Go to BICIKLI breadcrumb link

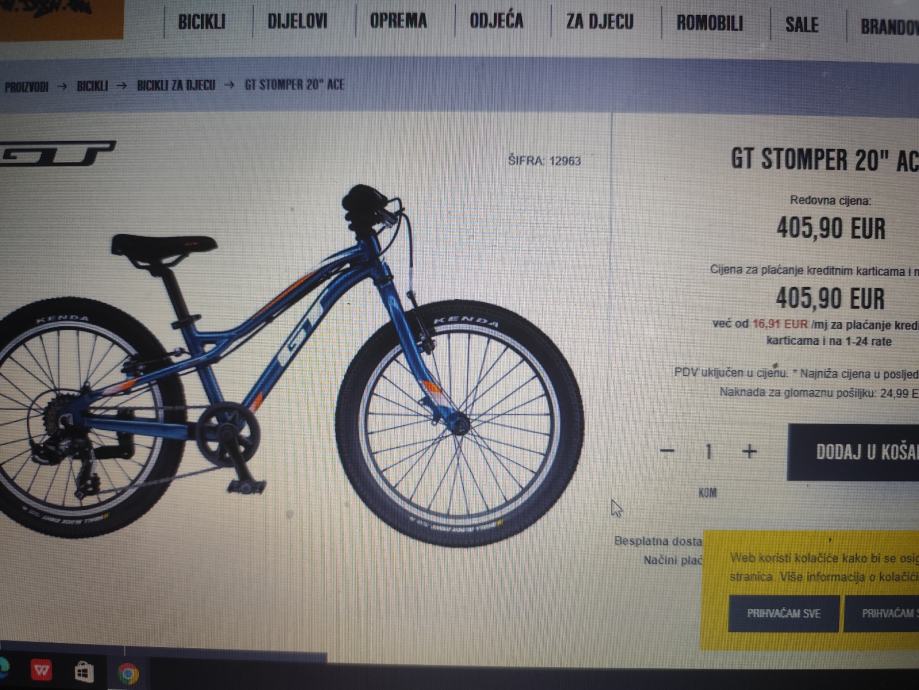(x=92, y=86)
